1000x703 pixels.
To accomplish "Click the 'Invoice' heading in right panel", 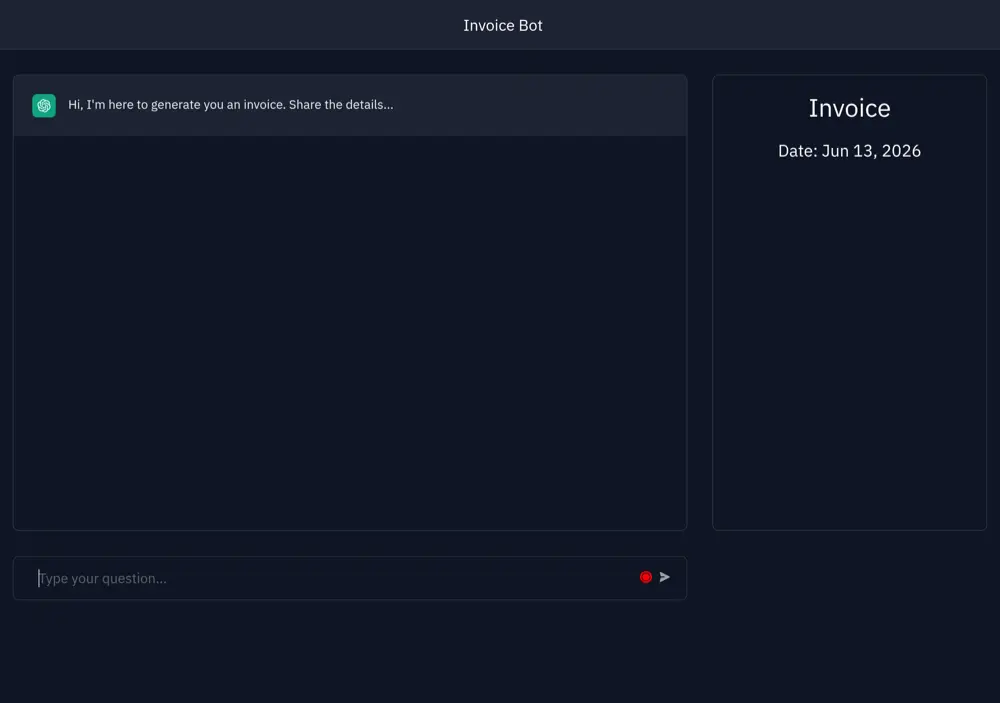I will tap(849, 108).
